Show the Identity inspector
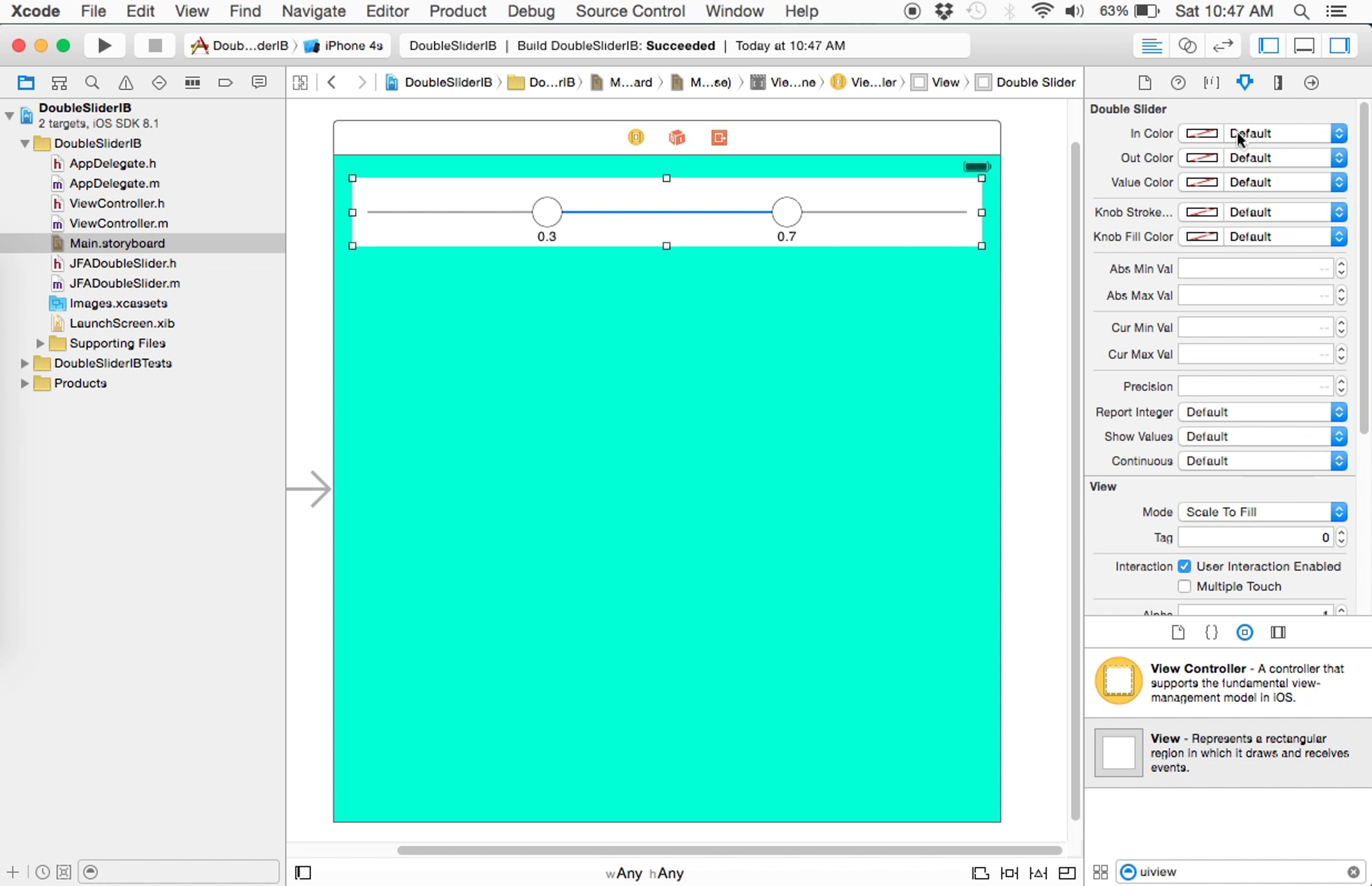Image resolution: width=1372 pixels, height=886 pixels. click(1211, 83)
